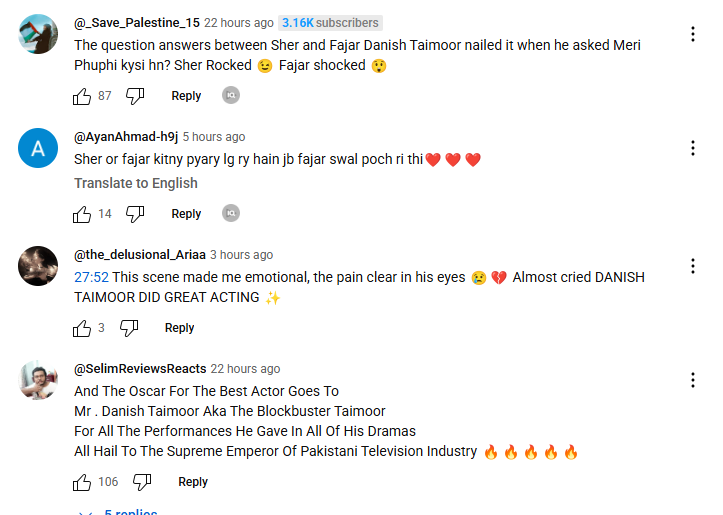Open options menu for _Save_Palestine_15 comment
Image resolution: width=723 pixels, height=515 pixels.
point(692,34)
